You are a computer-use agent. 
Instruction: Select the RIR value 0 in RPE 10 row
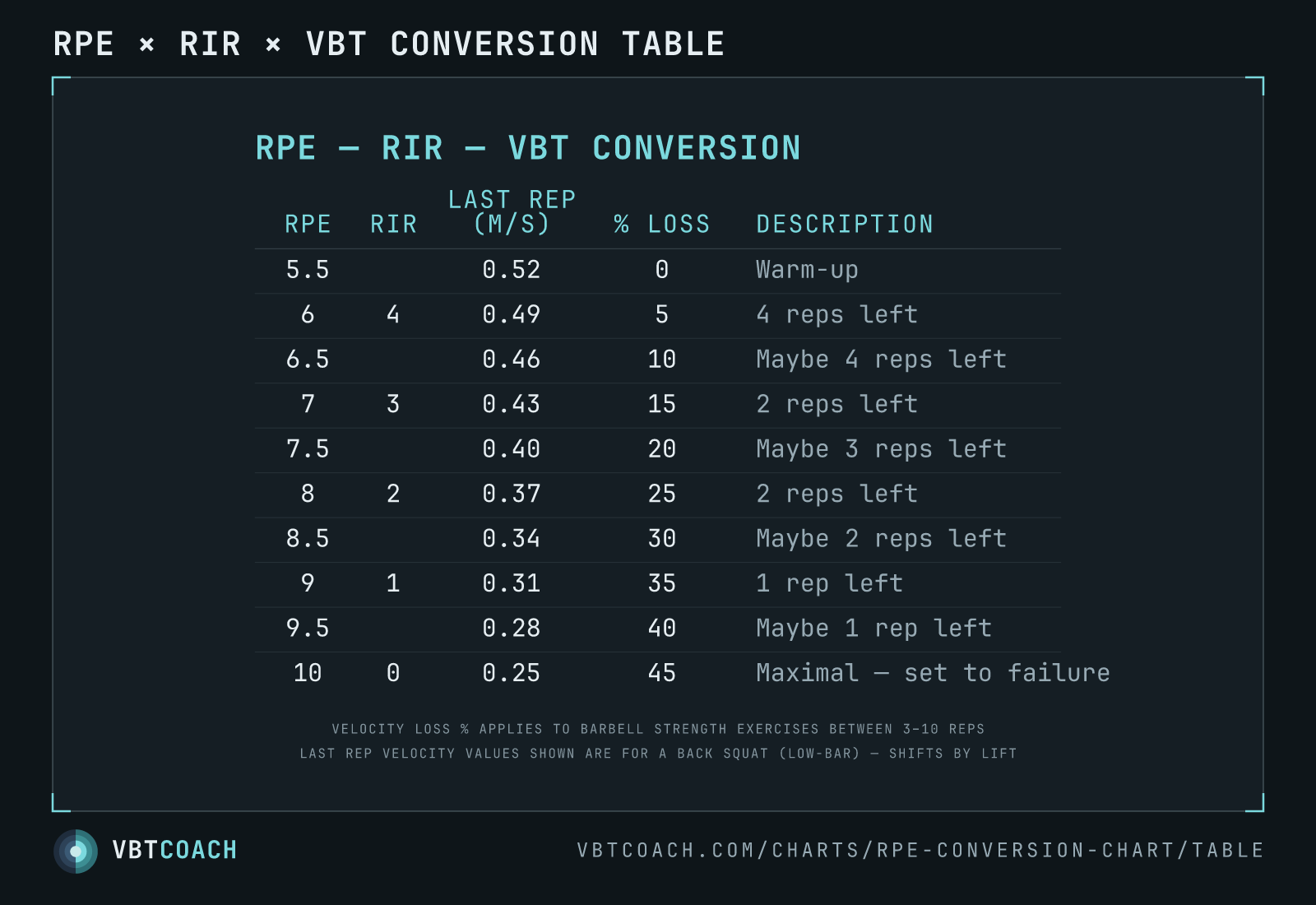click(393, 673)
